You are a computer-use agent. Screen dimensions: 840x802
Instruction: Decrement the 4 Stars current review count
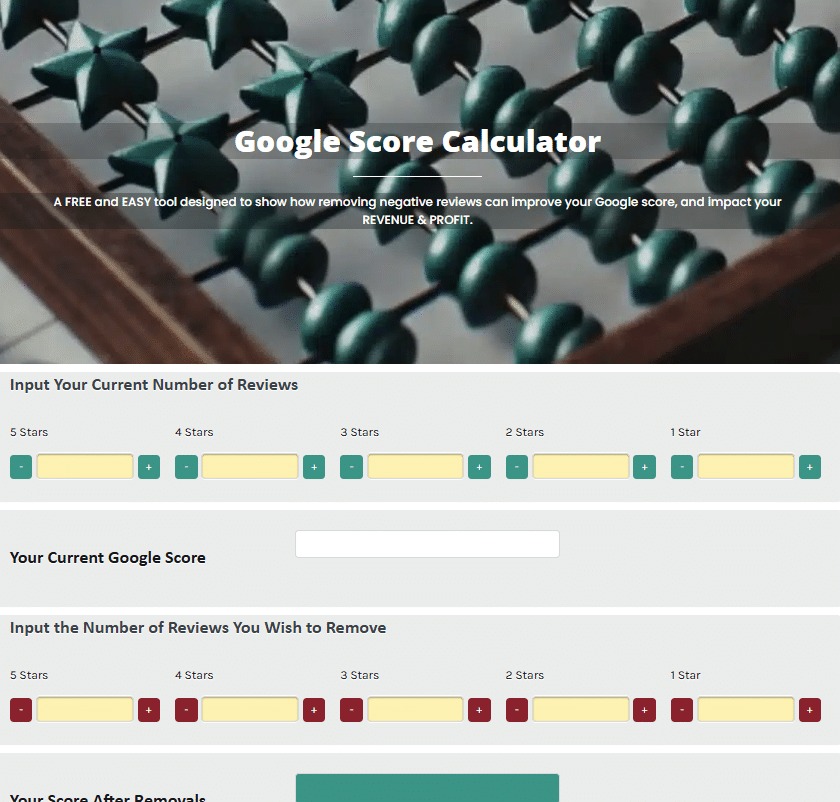pos(186,466)
